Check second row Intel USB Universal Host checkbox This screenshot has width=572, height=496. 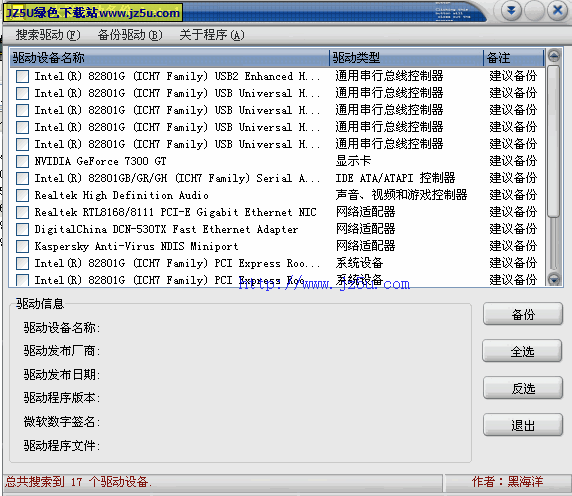23,94
